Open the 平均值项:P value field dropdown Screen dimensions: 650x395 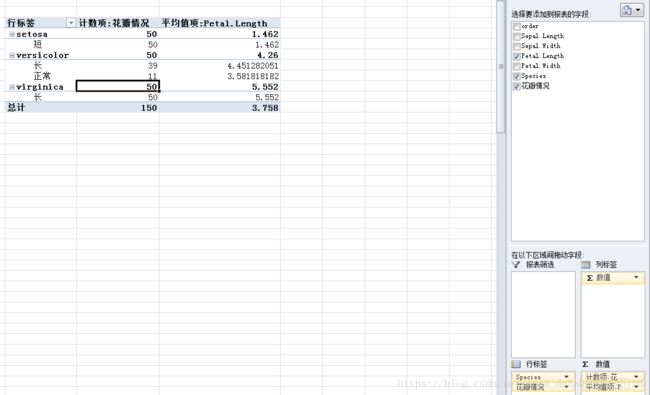pos(636,387)
